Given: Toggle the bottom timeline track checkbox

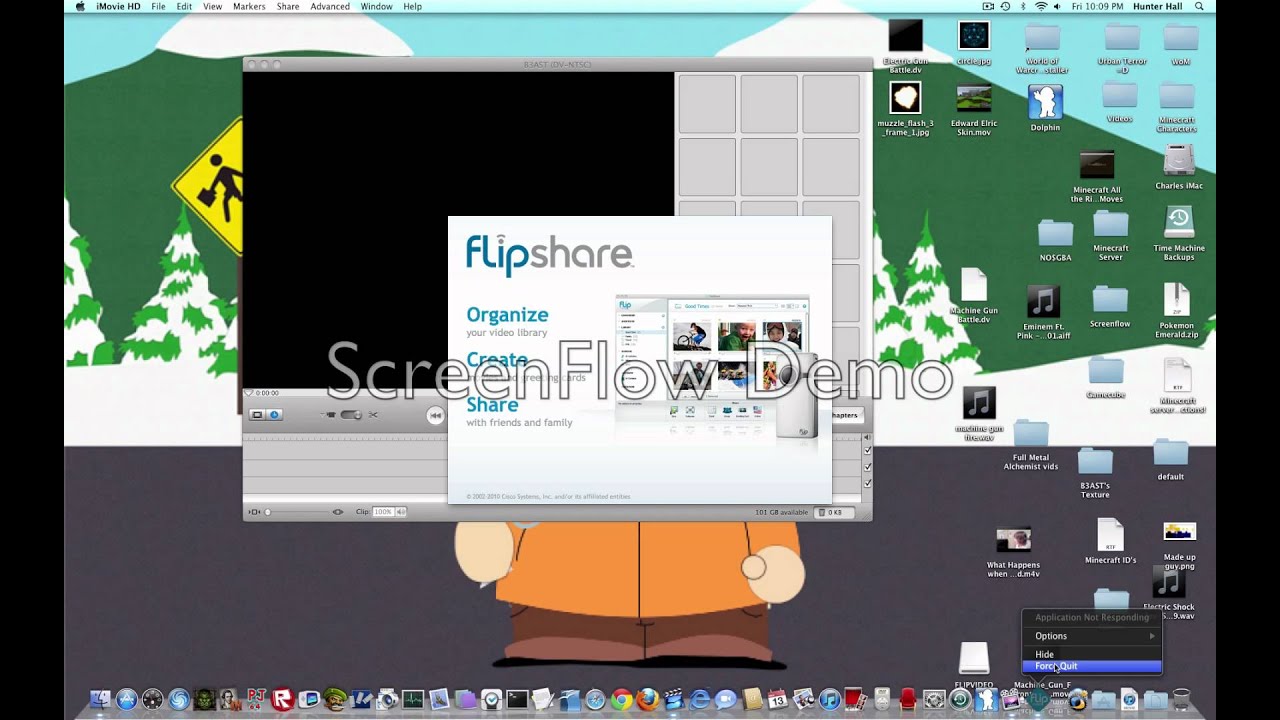Looking at the screenshot, I should 868,483.
